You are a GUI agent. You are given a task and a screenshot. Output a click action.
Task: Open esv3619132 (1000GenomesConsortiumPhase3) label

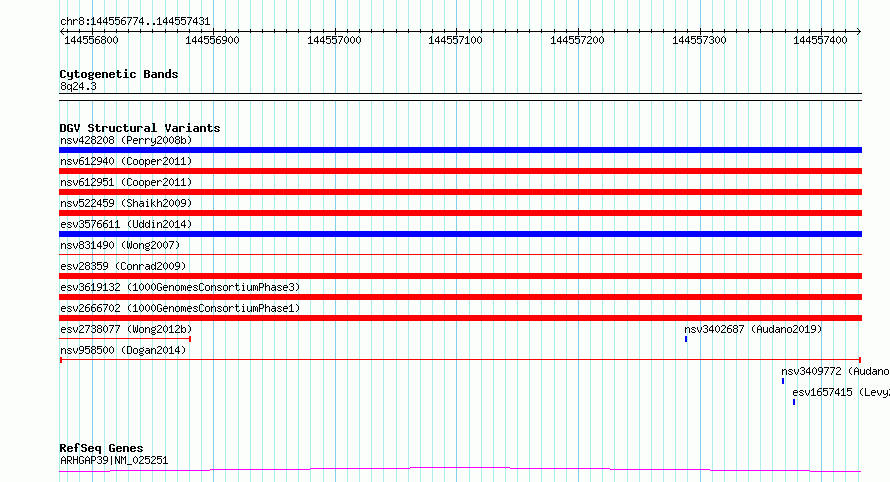180,287
